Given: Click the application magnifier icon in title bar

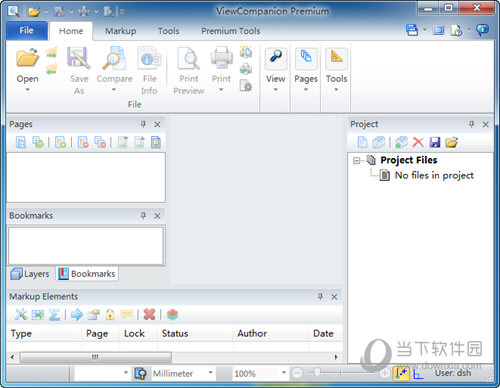Looking at the screenshot, I should tap(13, 11).
